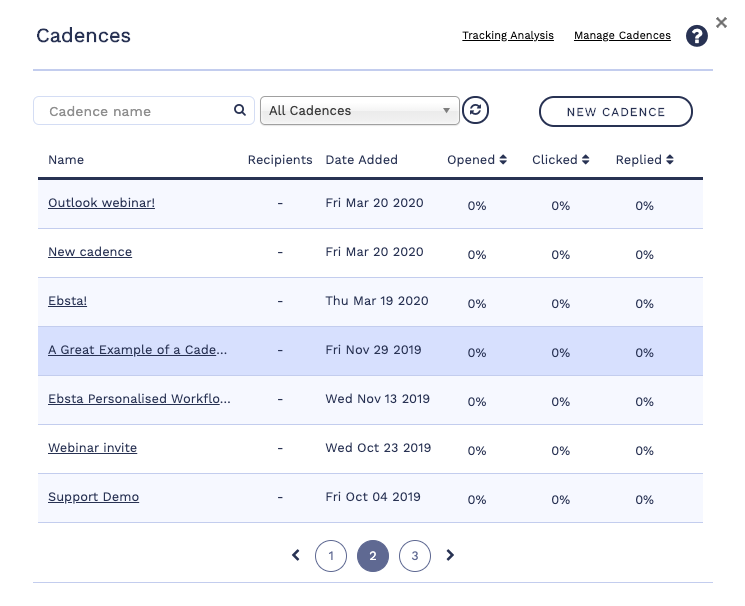Select current page 2 button
The width and height of the screenshot is (745, 606).
click(372, 556)
